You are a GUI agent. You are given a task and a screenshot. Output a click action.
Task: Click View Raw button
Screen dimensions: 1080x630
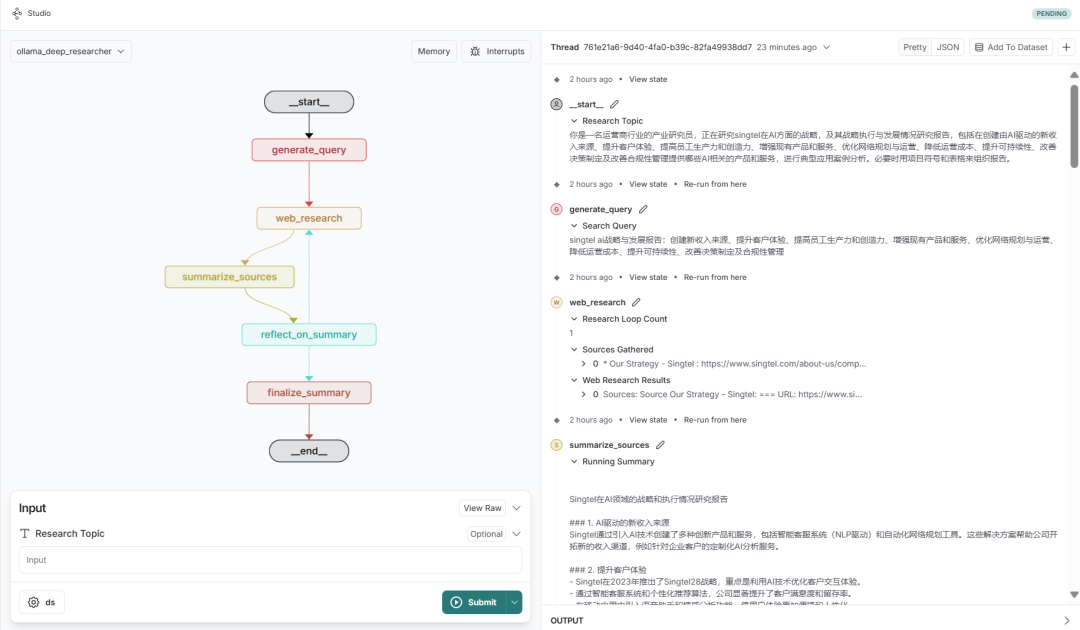(x=482, y=507)
